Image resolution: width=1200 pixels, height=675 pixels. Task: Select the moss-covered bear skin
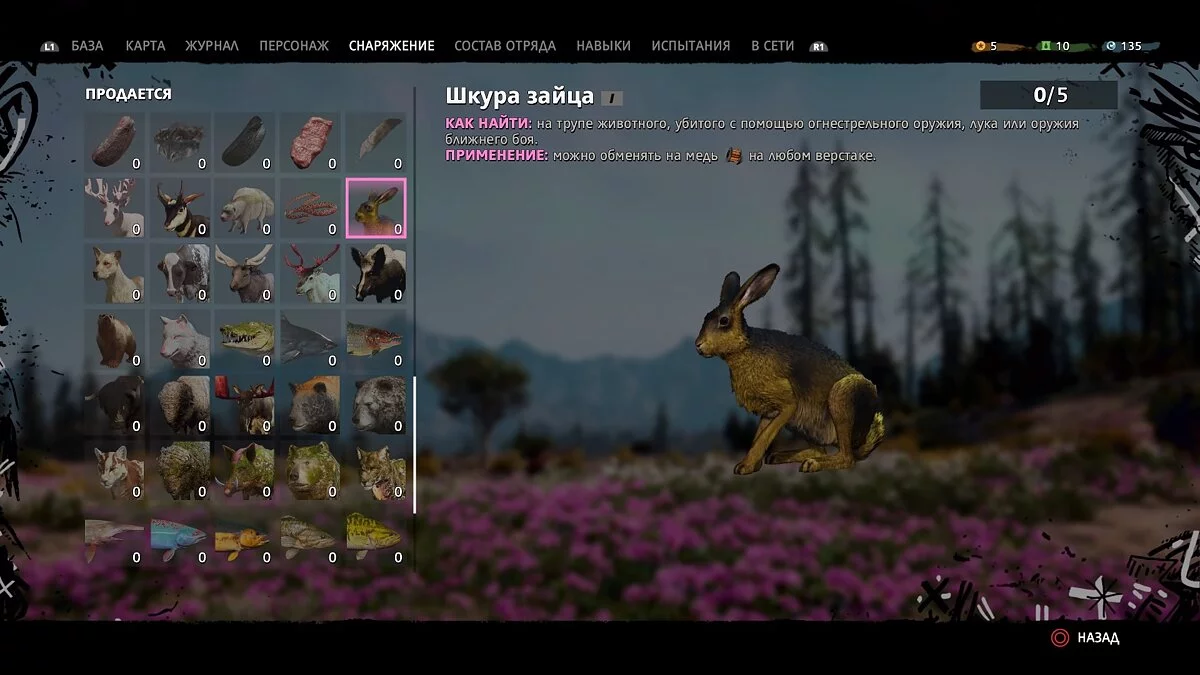311,471
